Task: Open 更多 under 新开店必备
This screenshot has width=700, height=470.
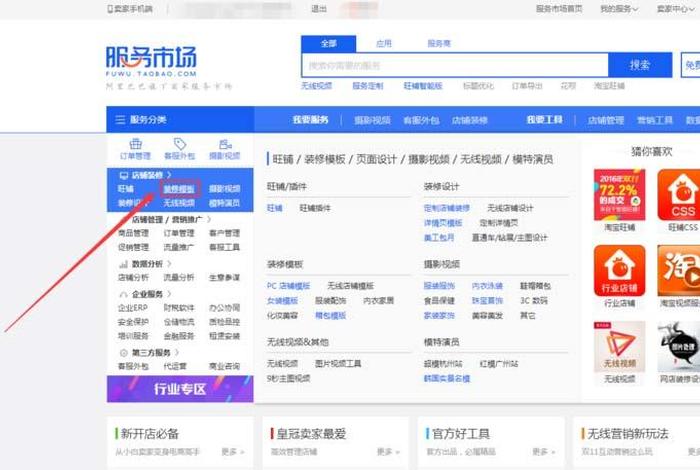Action: tap(233, 452)
